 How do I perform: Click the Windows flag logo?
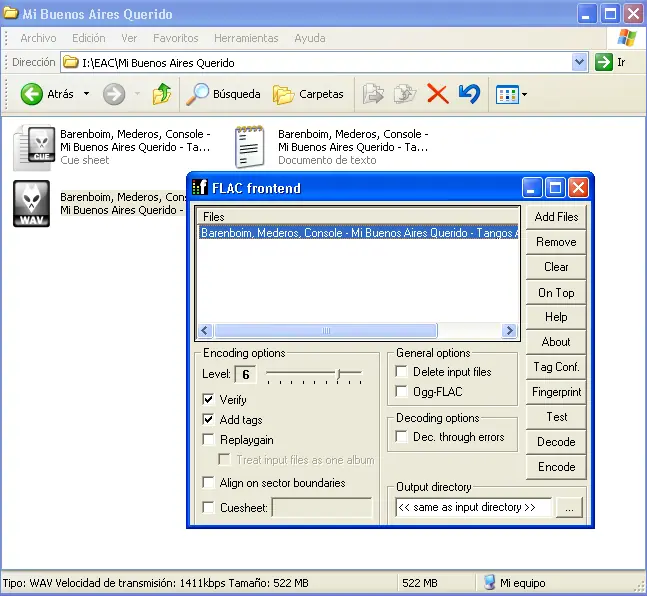point(627,38)
